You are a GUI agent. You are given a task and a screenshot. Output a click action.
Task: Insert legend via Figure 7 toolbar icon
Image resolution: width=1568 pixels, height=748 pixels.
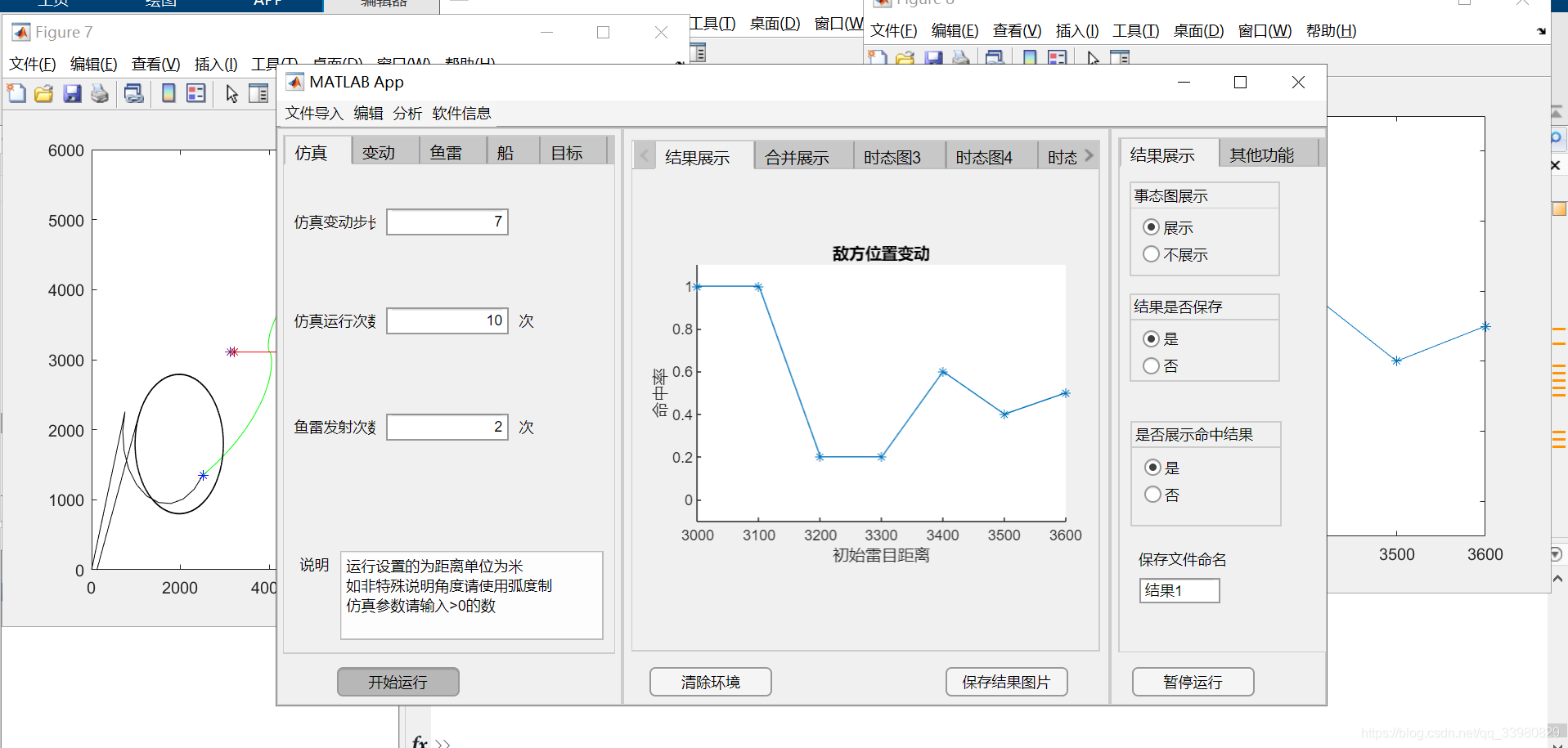coord(196,93)
